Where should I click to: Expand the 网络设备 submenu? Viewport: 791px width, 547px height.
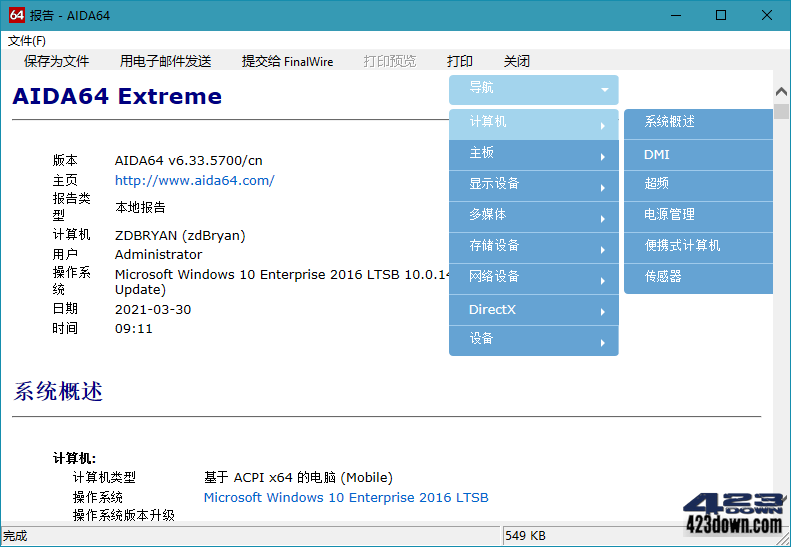(534, 279)
